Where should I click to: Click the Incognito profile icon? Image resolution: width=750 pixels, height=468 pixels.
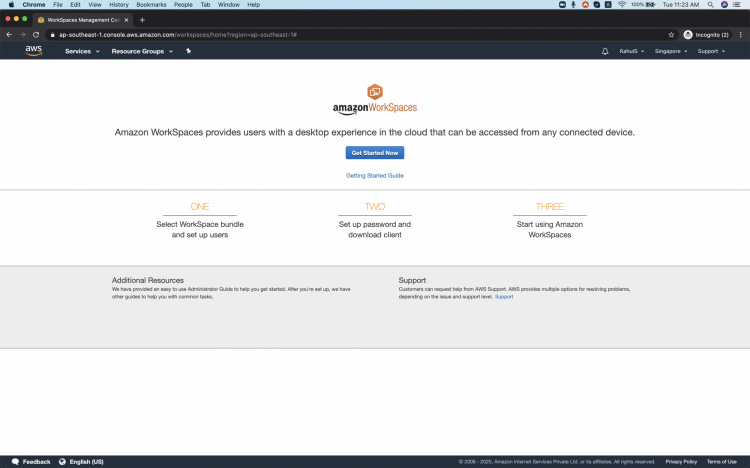pos(688,34)
